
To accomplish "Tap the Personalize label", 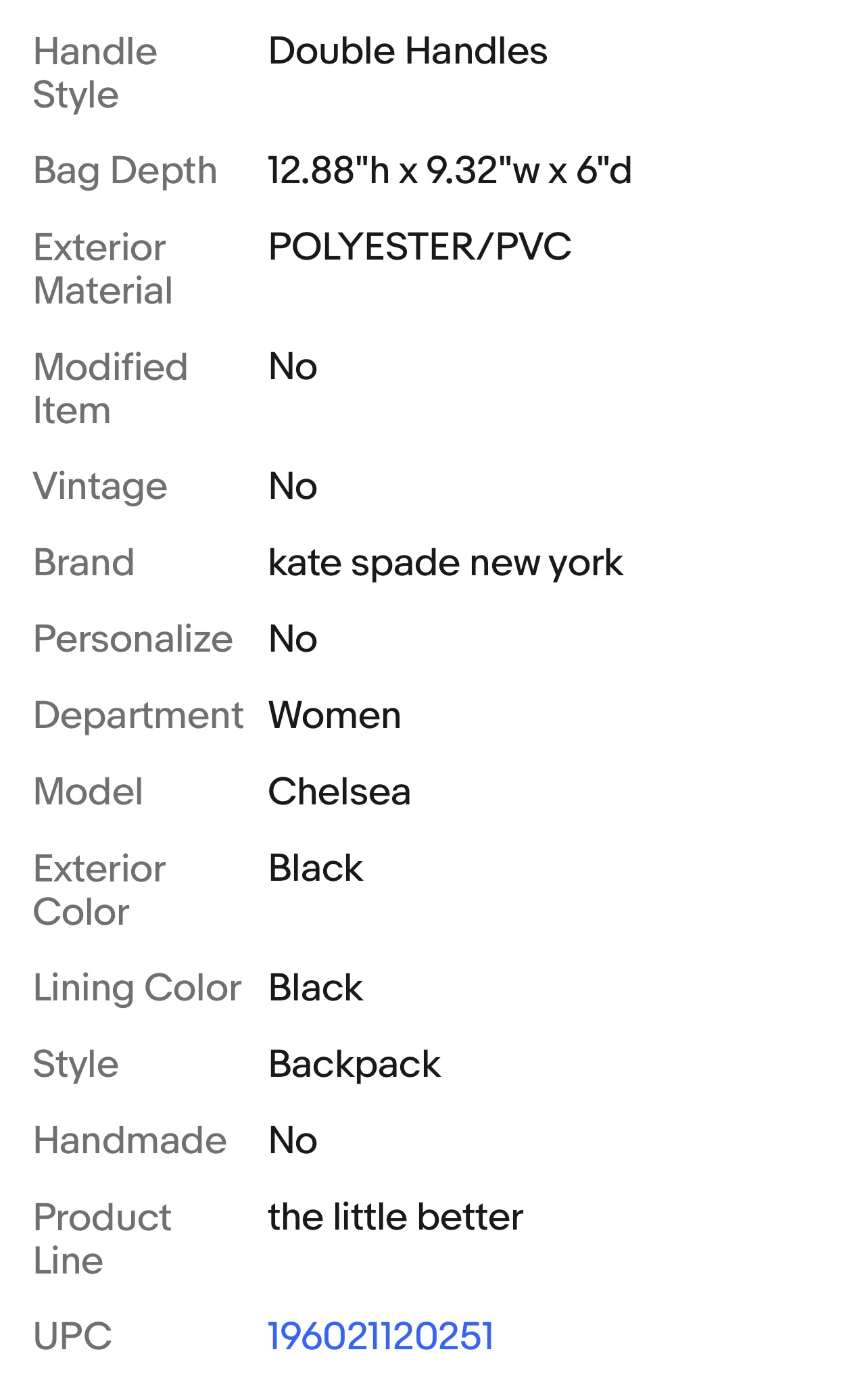I will 133,639.
